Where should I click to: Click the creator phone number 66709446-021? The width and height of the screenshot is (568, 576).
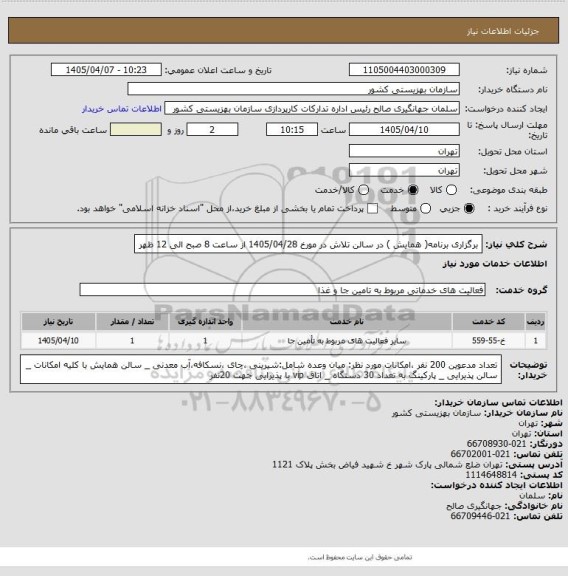(480, 516)
